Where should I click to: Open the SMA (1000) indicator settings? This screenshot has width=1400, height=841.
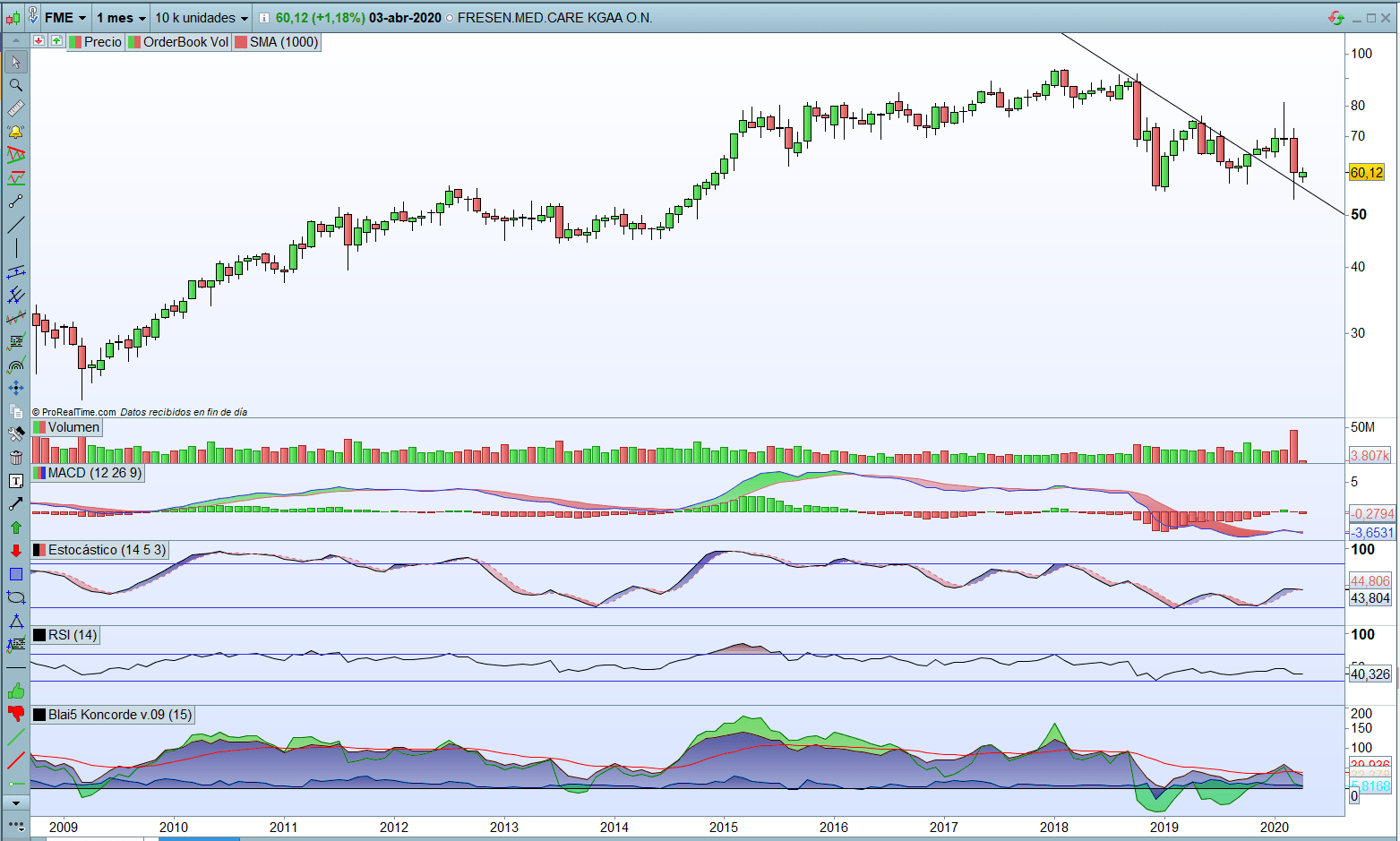tap(277, 42)
